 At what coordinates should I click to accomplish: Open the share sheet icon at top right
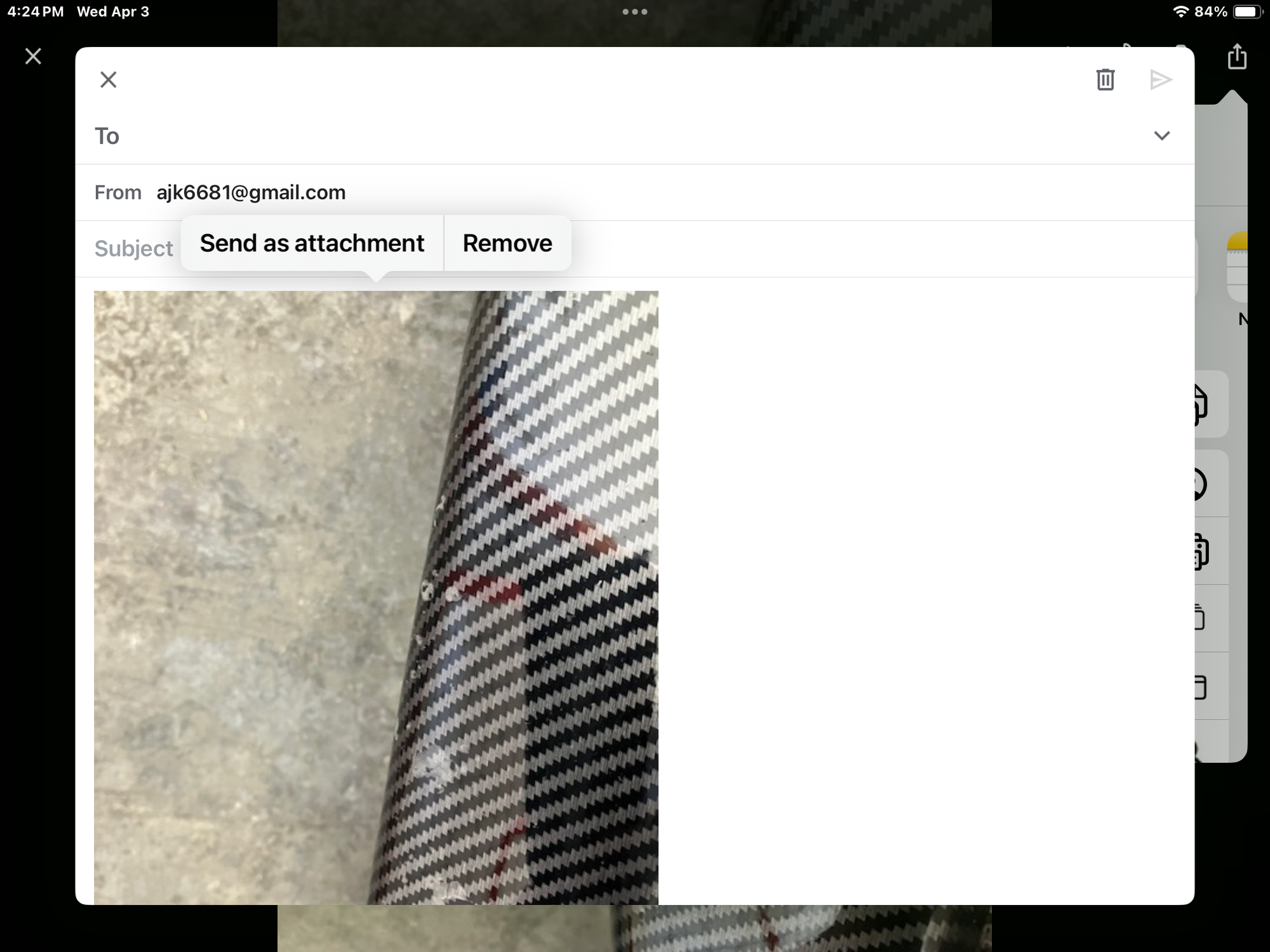[1237, 57]
